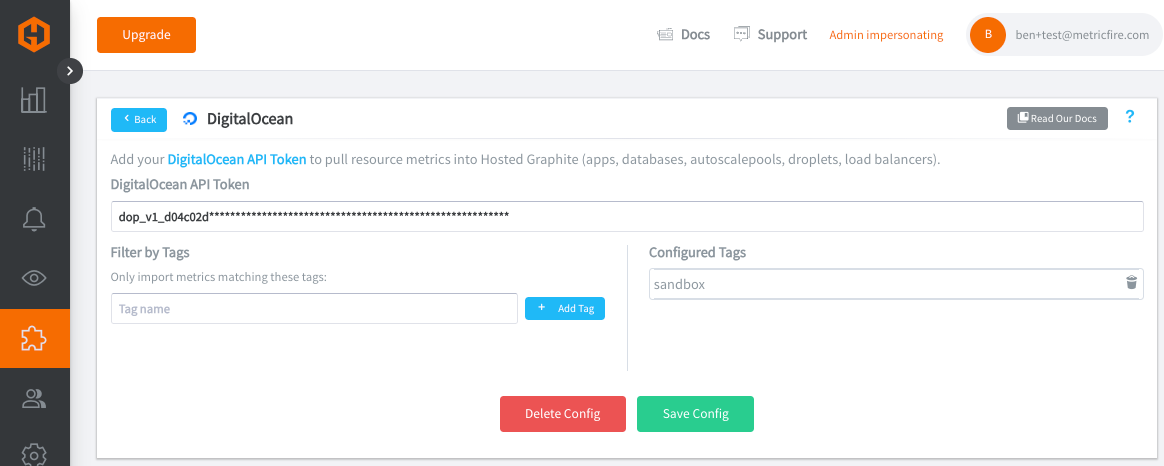This screenshot has height=466, width=1164.
Task: Open the team users sidebar icon
Action: click(x=34, y=398)
